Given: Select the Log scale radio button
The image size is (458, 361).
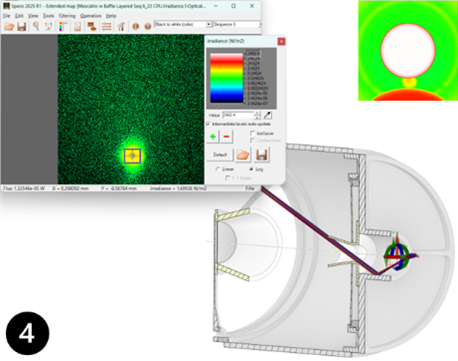Looking at the screenshot, I should pos(251,169).
